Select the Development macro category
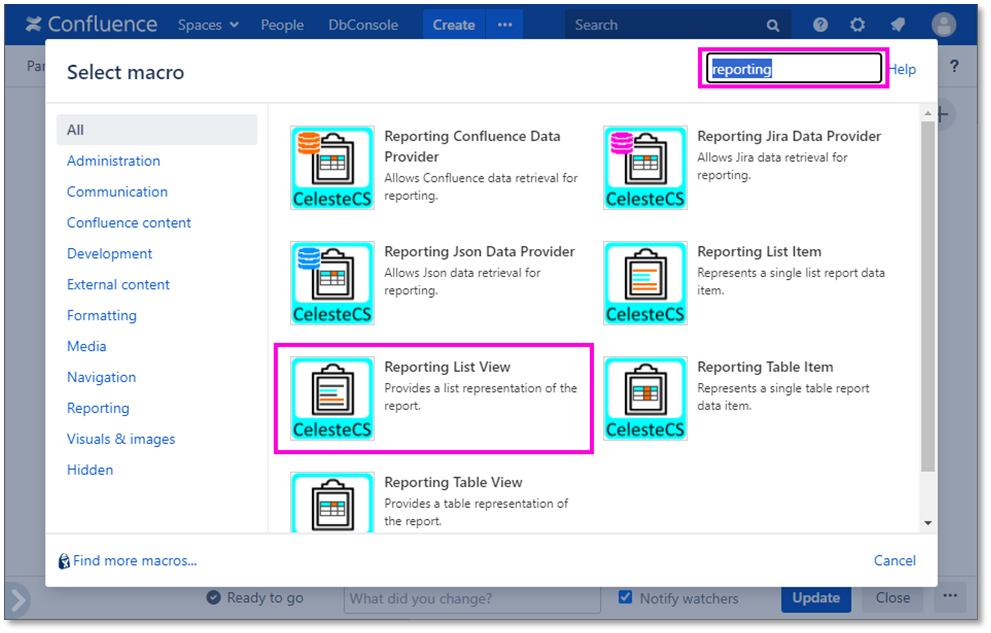991x633 pixels. point(109,254)
